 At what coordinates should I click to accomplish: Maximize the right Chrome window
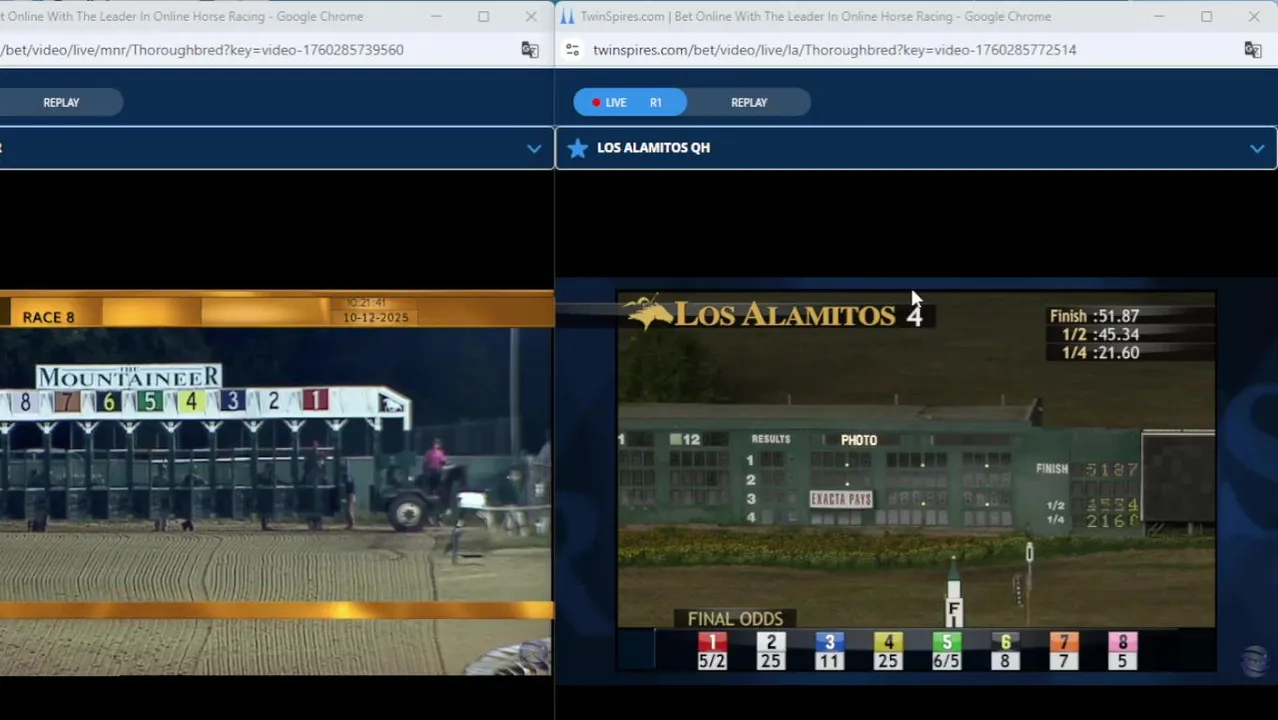1206,16
